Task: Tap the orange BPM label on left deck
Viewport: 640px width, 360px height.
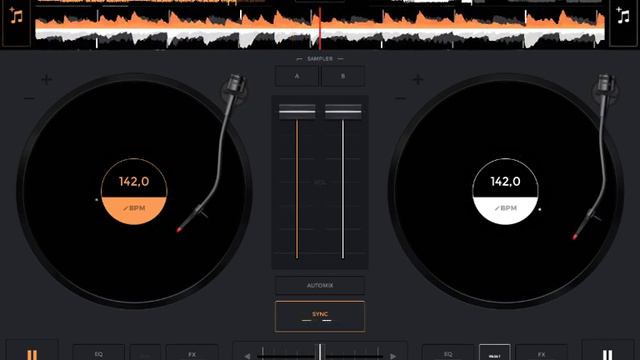Action: click(x=134, y=208)
